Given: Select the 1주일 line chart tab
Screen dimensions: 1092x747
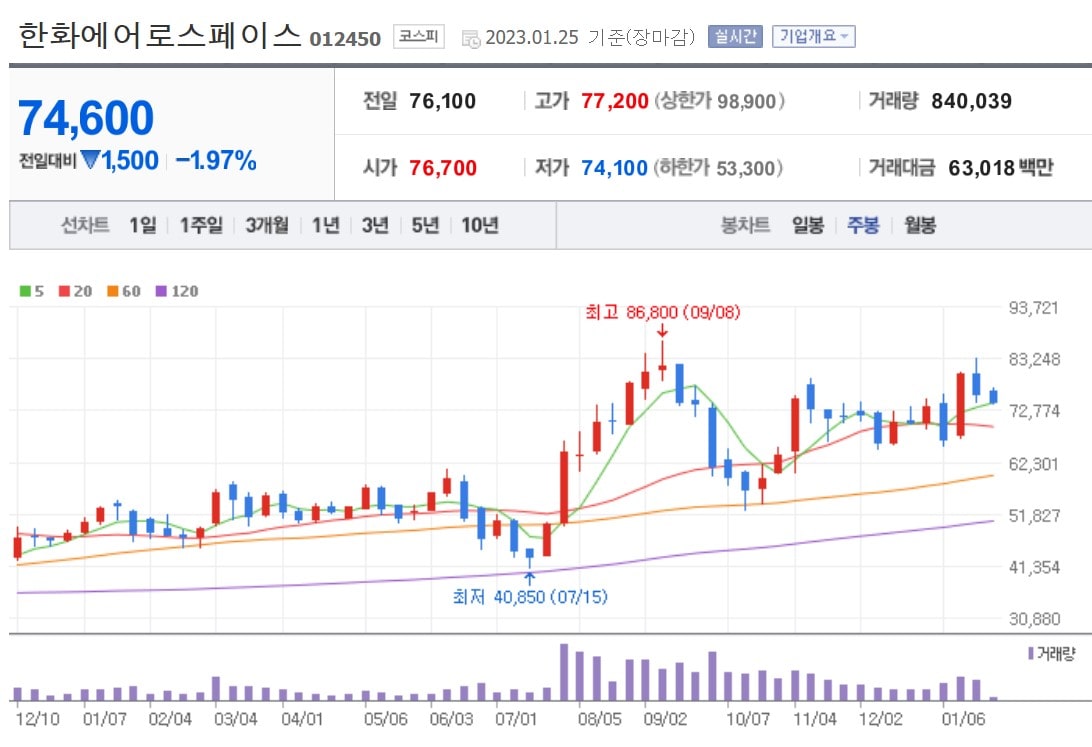Looking at the screenshot, I should (x=201, y=225).
